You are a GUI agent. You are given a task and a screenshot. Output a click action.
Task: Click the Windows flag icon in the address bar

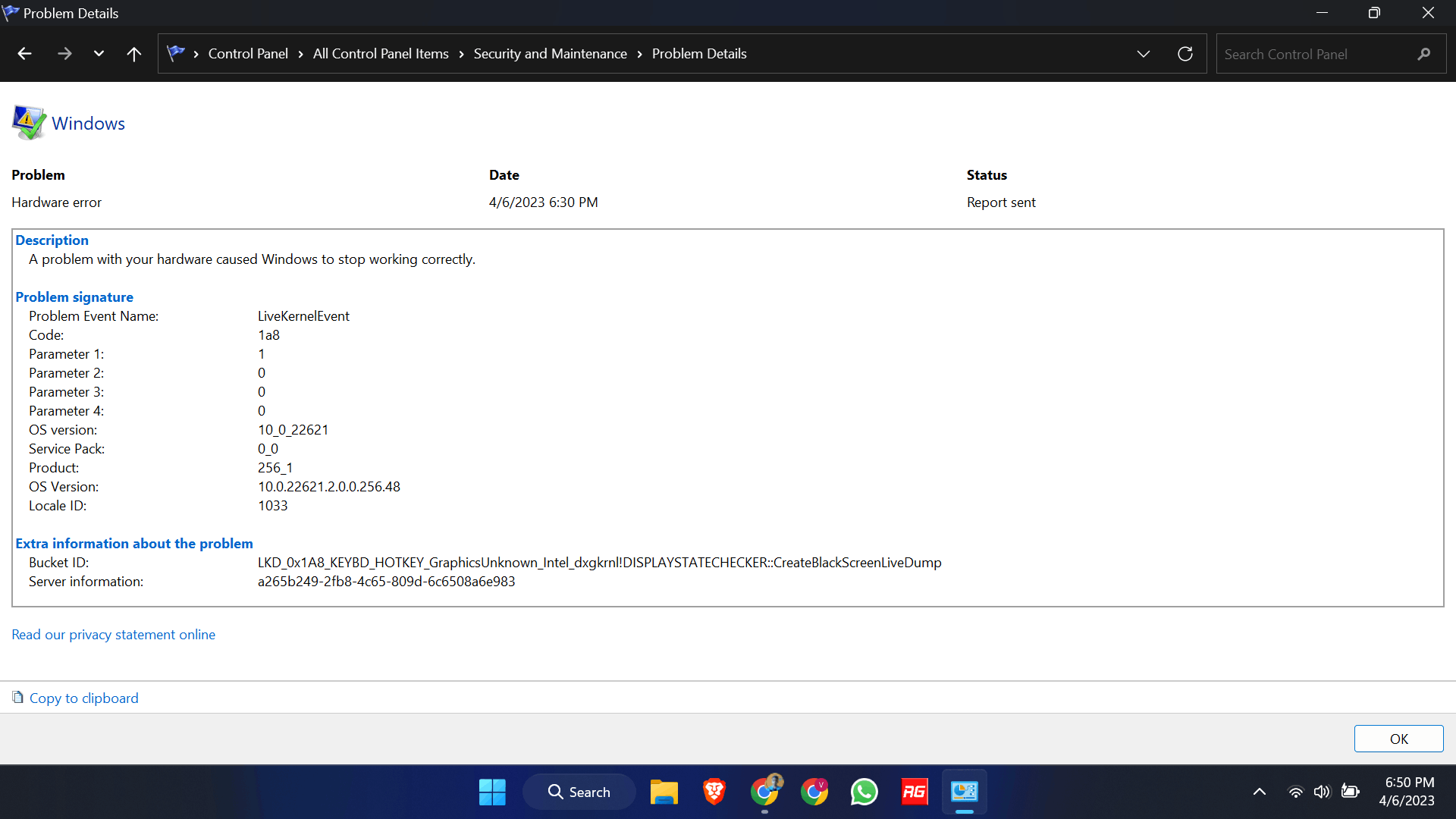tap(176, 53)
